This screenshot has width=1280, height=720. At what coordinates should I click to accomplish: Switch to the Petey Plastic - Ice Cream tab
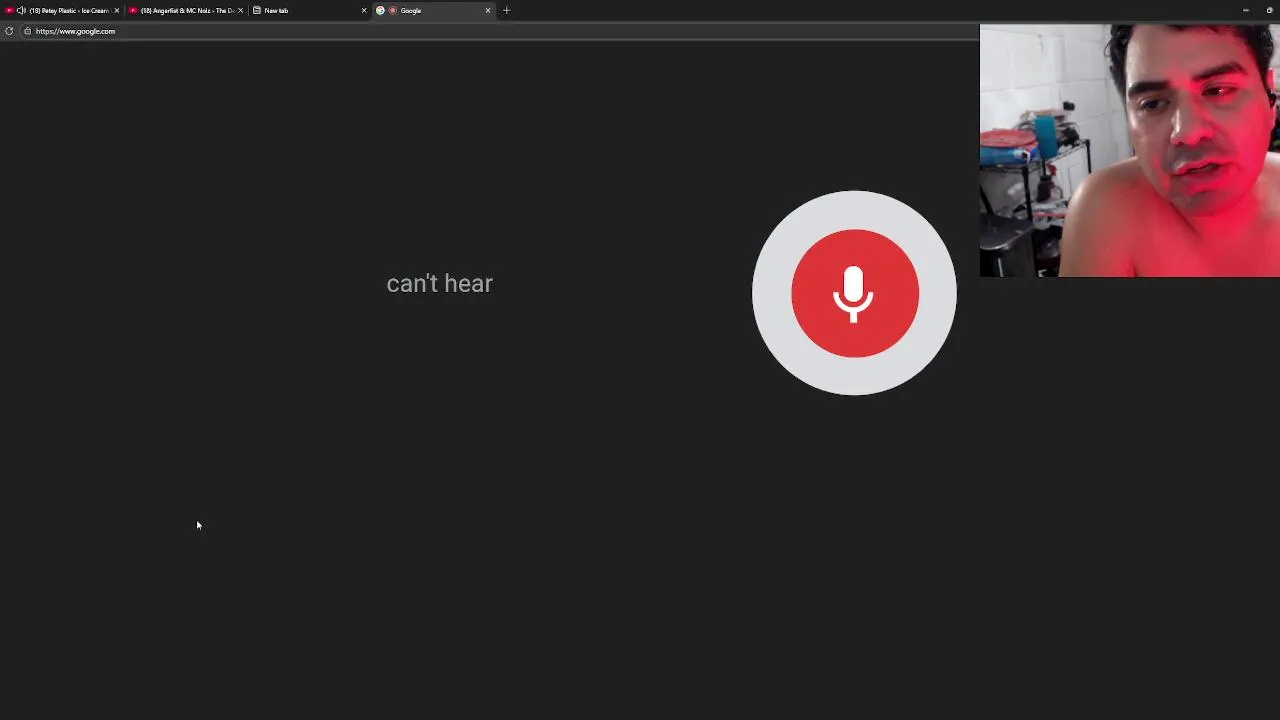62,10
